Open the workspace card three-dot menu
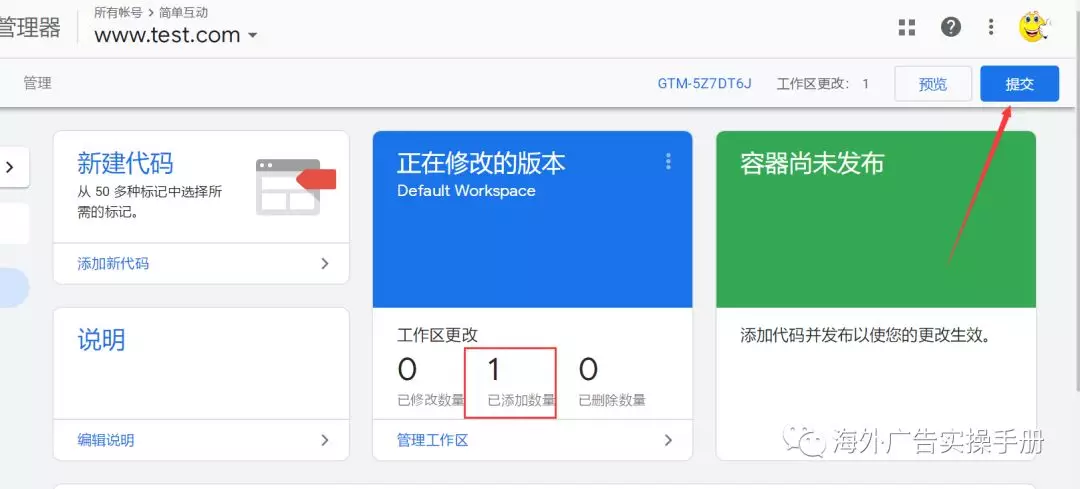The height and width of the screenshot is (489, 1080). tap(668, 162)
